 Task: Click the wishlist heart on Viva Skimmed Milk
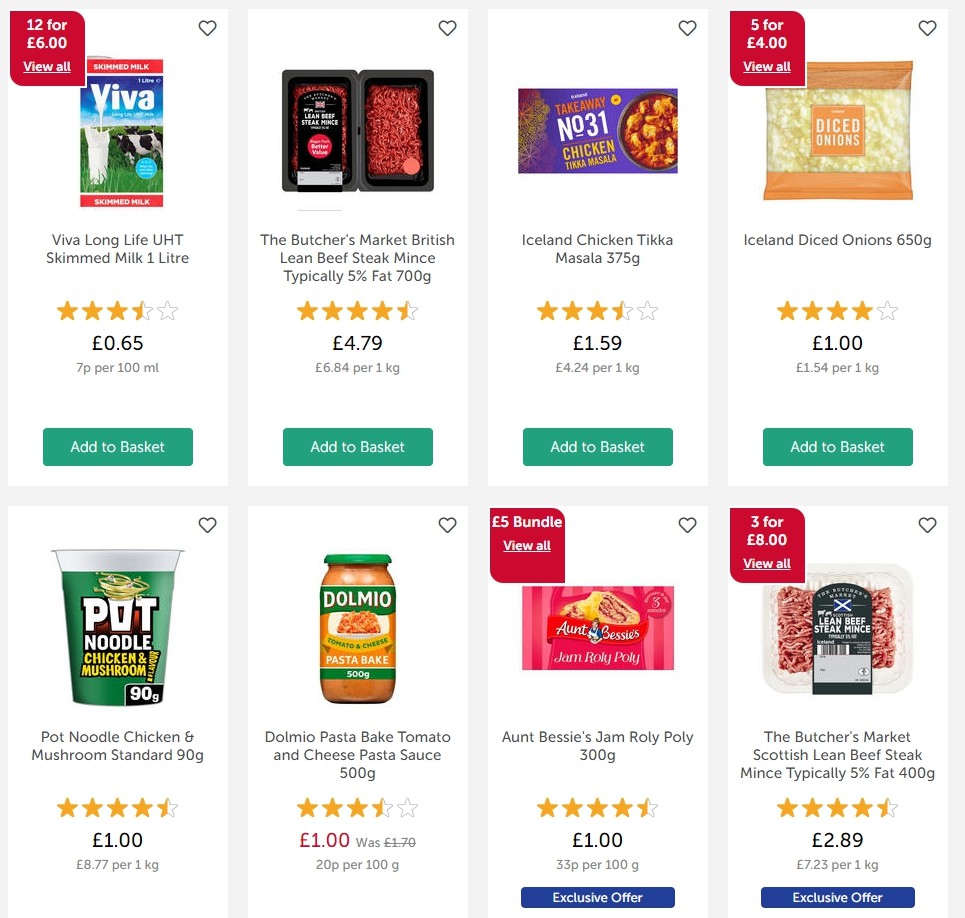[x=207, y=28]
